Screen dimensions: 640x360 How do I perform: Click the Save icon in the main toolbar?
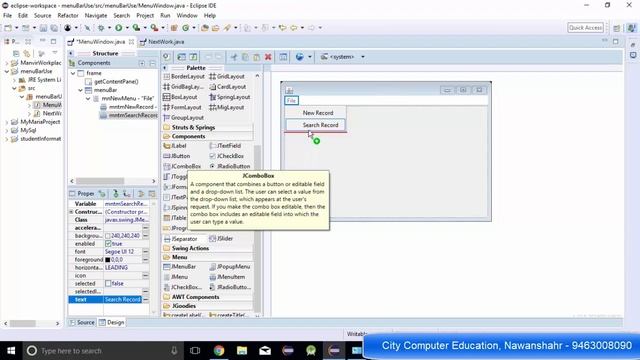[x=43, y=28]
